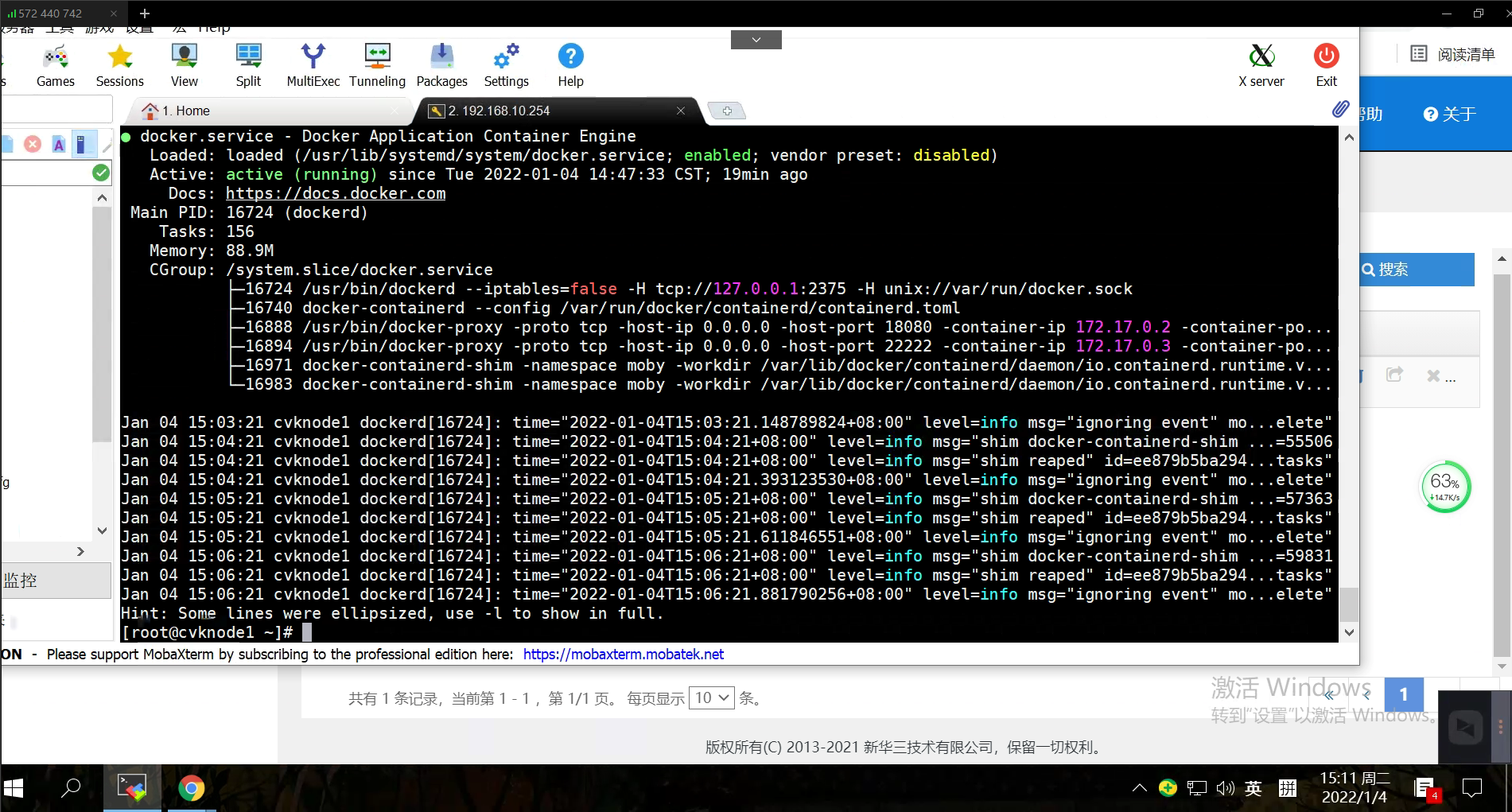Open the Games toolbar icon
The width and height of the screenshot is (1512, 812).
click(56, 64)
